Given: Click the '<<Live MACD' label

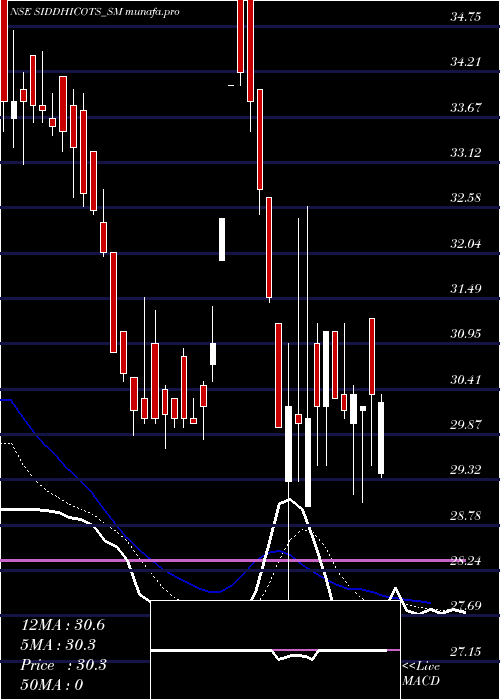Looking at the screenshot, I should coord(421,674).
